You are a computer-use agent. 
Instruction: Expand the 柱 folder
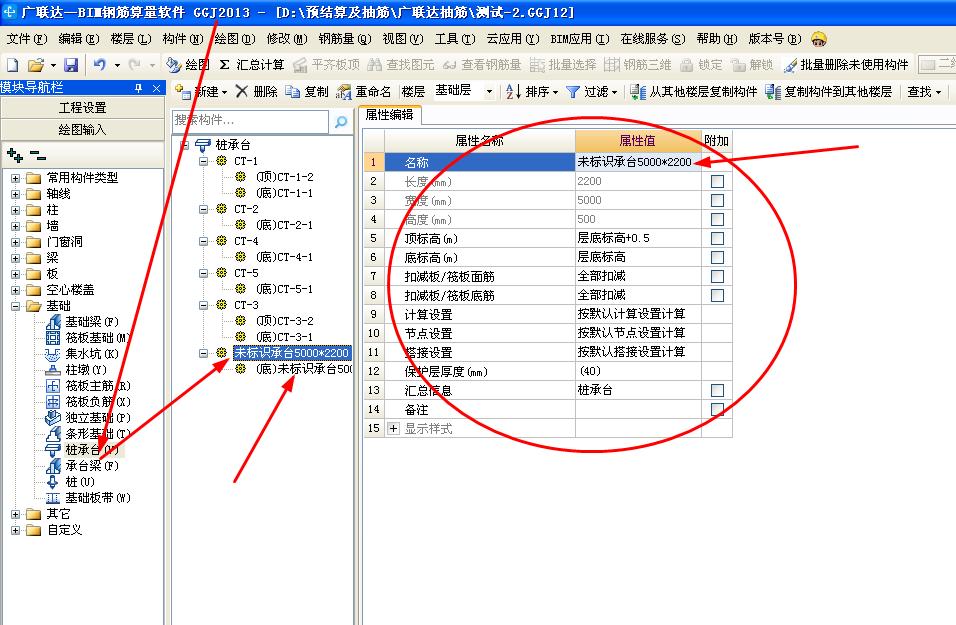coord(16,210)
